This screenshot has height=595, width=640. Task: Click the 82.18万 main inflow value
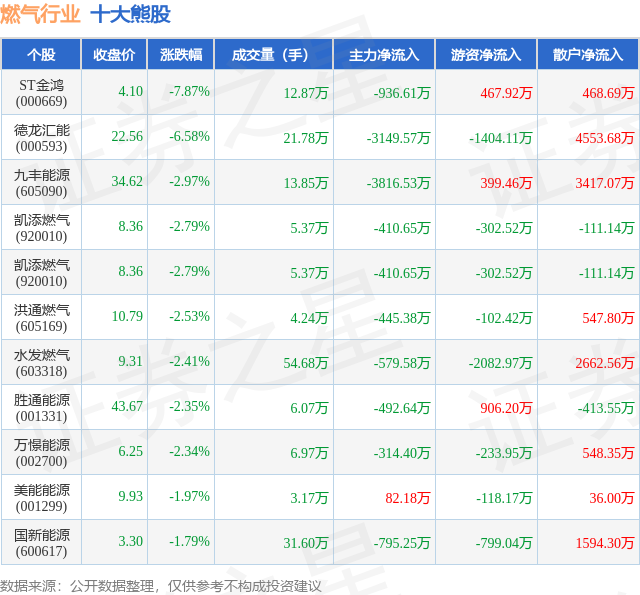click(407, 498)
